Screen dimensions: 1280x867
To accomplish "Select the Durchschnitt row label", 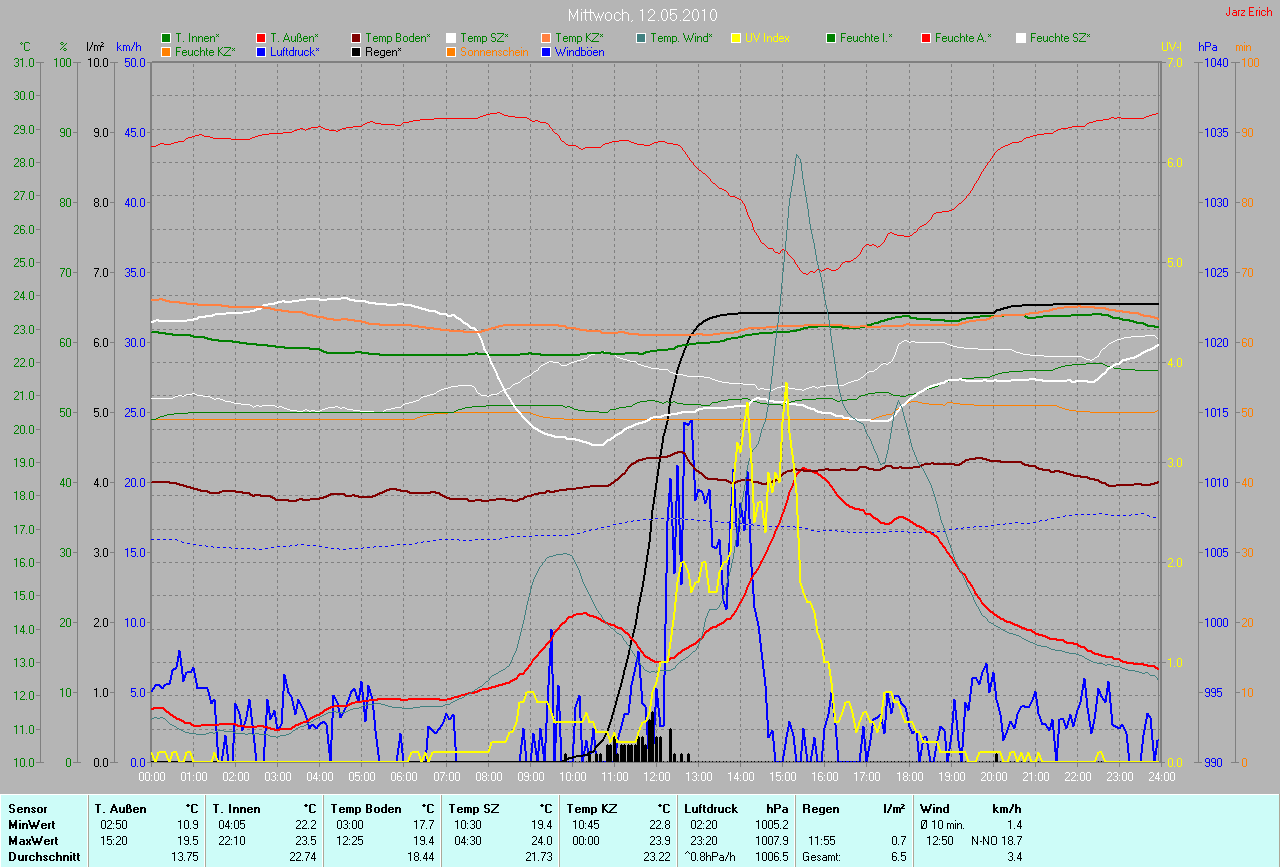I will (x=44, y=857).
